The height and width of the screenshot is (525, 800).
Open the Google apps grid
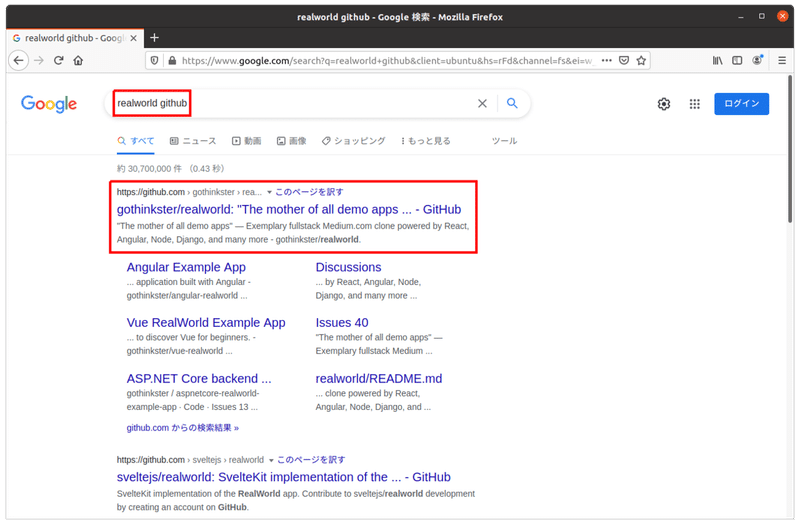[694, 104]
